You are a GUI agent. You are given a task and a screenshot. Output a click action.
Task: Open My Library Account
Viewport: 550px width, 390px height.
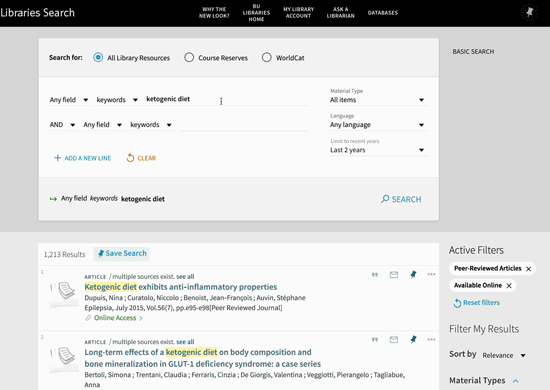[x=299, y=13]
